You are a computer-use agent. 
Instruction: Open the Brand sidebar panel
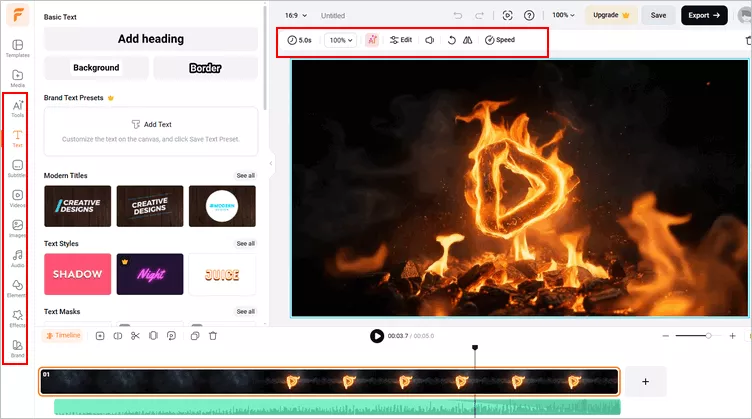pos(17,349)
